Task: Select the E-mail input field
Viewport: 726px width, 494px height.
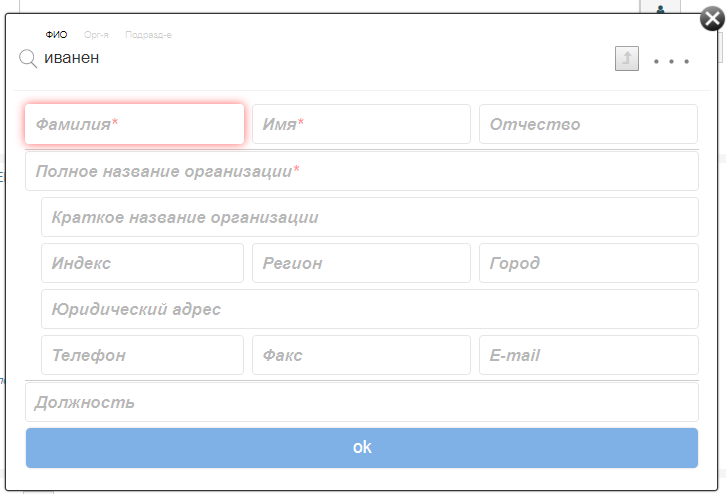Action: (x=588, y=355)
